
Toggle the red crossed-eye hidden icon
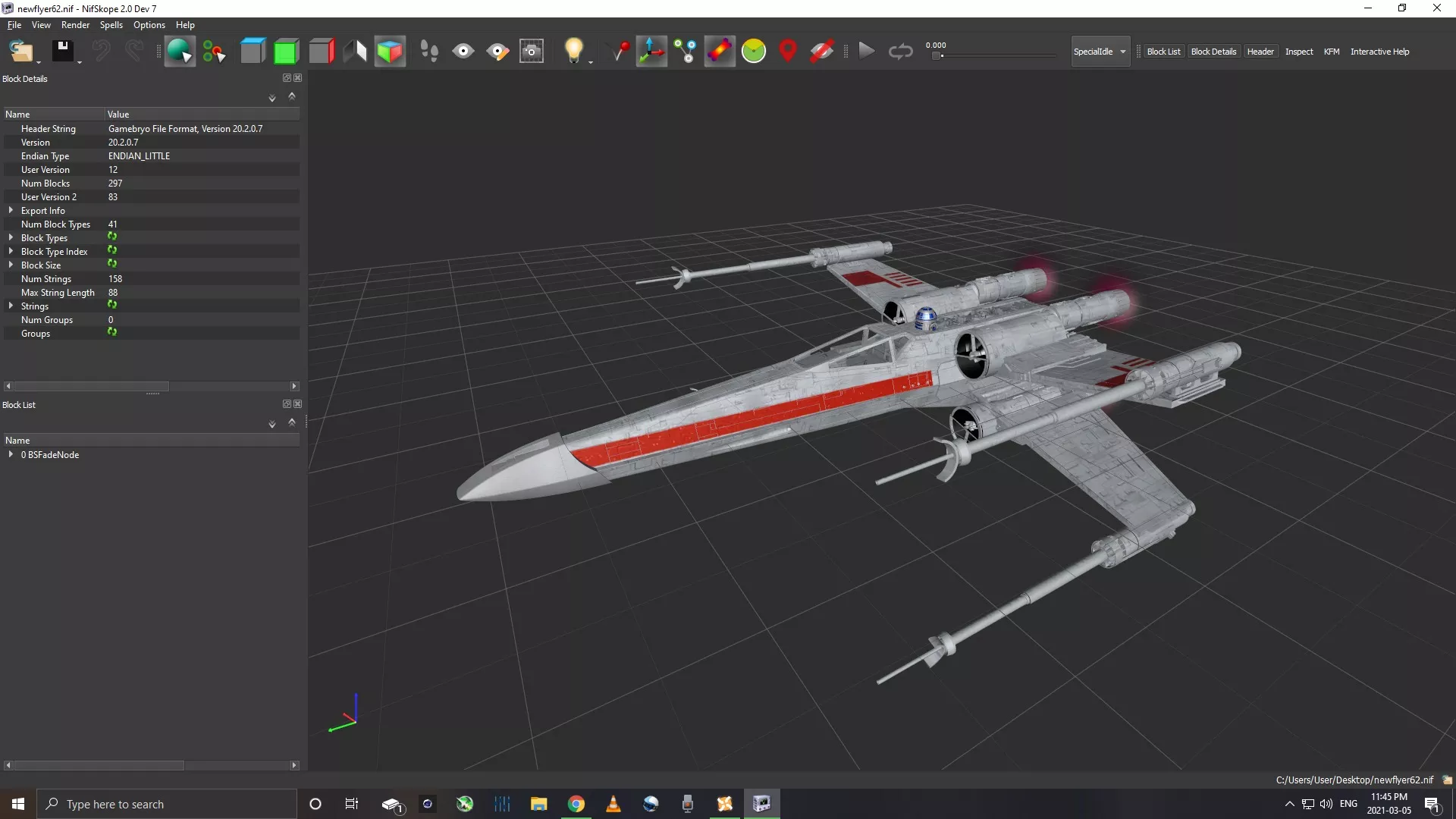coord(822,52)
